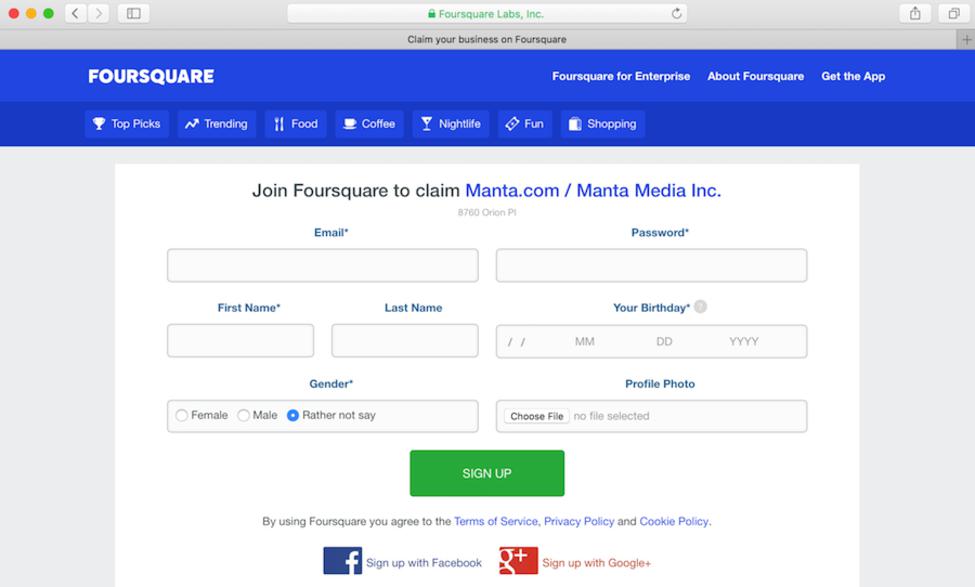Screen dimensions: 975x587
Task: Open About Foursquare menu link
Action: coord(756,76)
